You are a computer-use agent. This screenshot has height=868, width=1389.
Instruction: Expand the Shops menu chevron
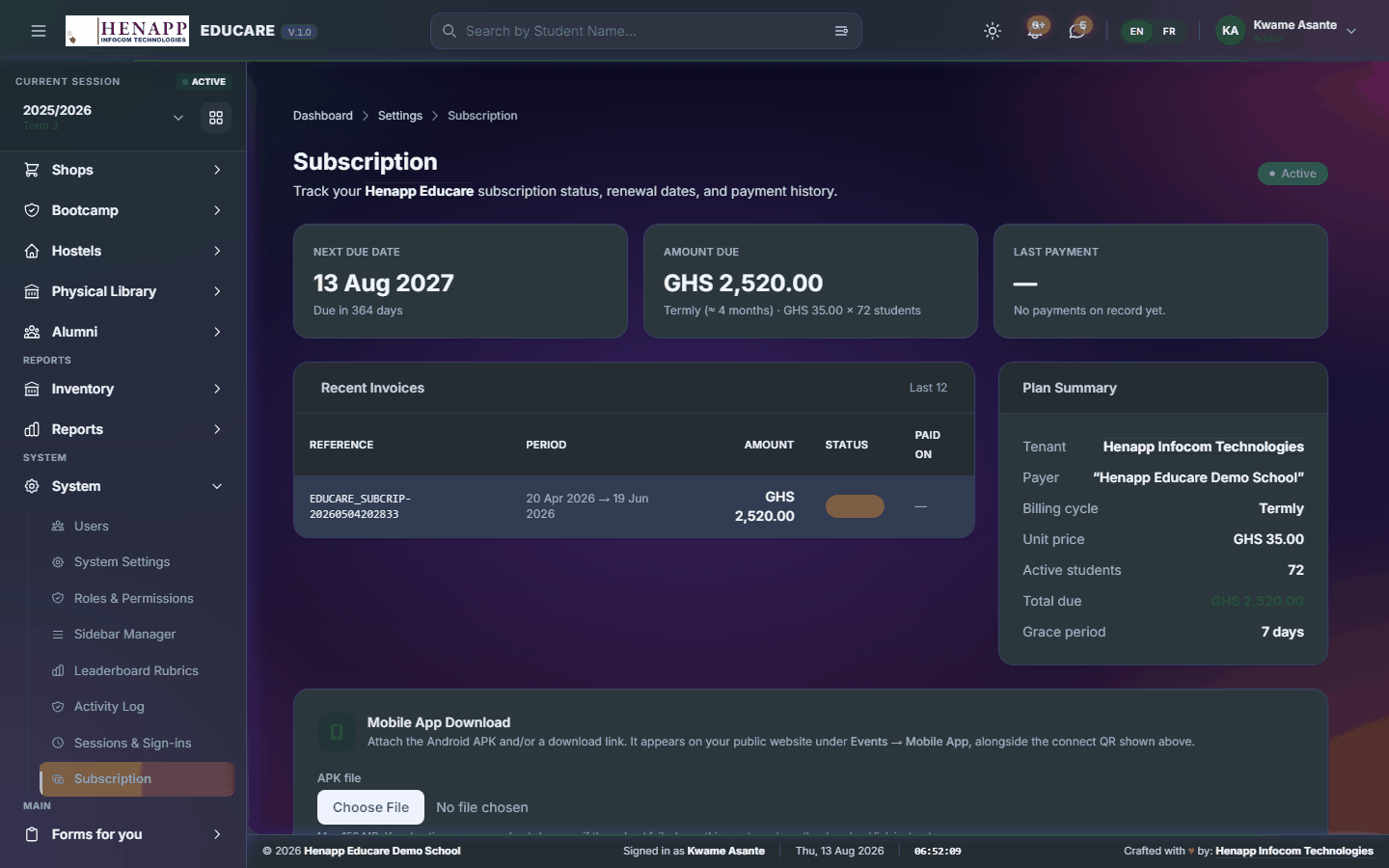[x=217, y=170]
